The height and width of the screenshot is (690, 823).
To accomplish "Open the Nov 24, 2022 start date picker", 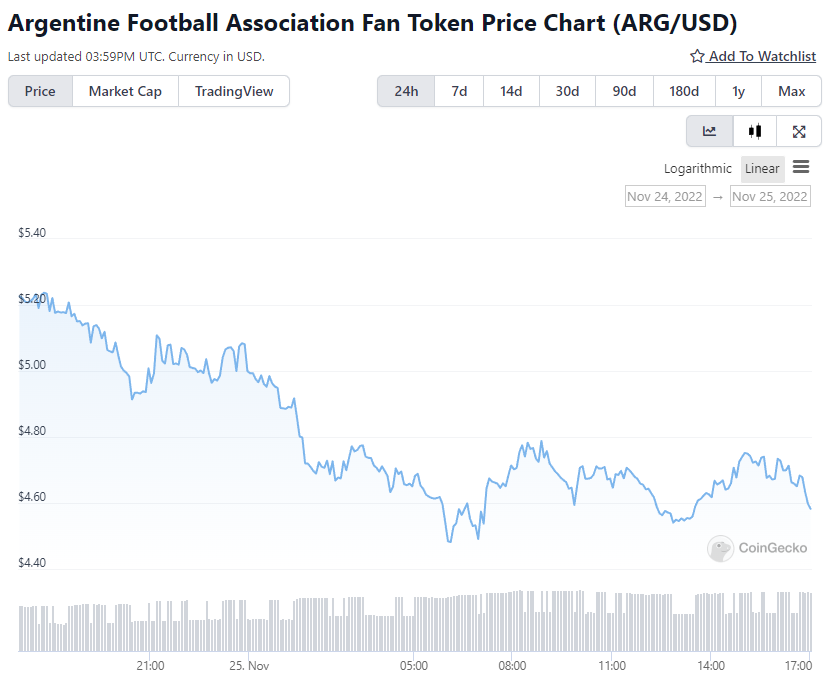I will click(x=665, y=196).
